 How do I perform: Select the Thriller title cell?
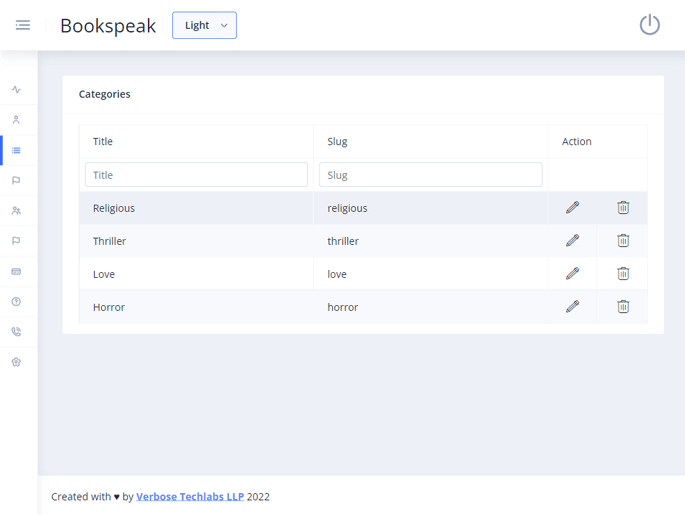coord(196,241)
